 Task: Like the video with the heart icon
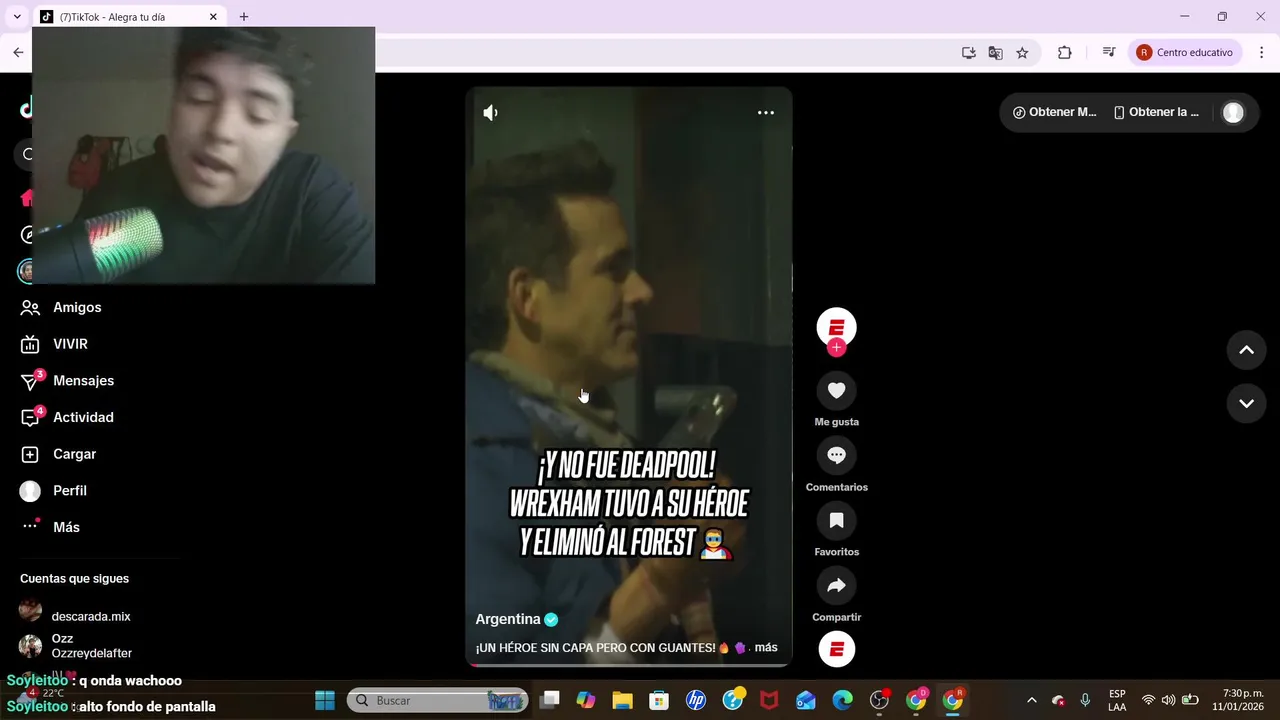pyautogui.click(x=837, y=391)
